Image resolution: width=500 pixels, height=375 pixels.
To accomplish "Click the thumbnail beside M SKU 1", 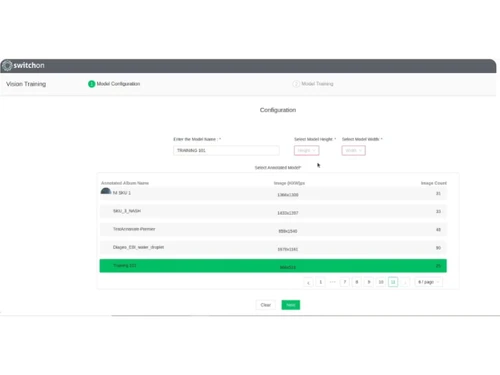I will pyautogui.click(x=106, y=191).
